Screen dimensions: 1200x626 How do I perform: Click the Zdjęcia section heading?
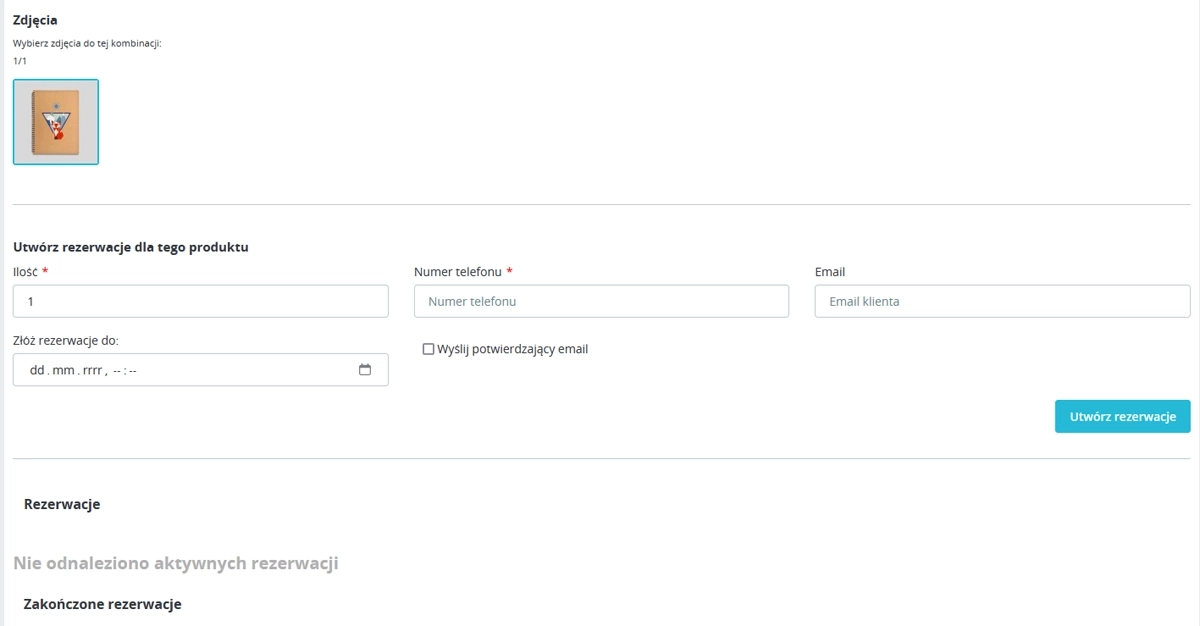[35, 20]
